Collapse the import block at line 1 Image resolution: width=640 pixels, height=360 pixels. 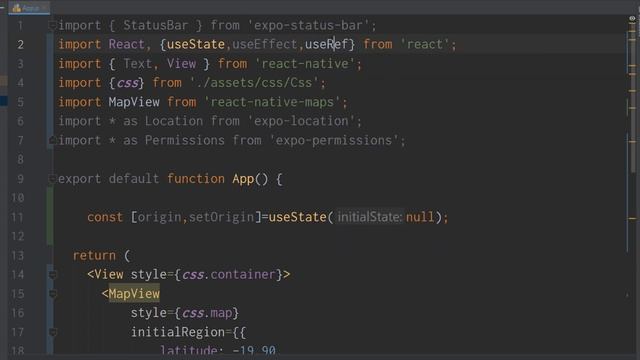pyautogui.click(x=52, y=25)
